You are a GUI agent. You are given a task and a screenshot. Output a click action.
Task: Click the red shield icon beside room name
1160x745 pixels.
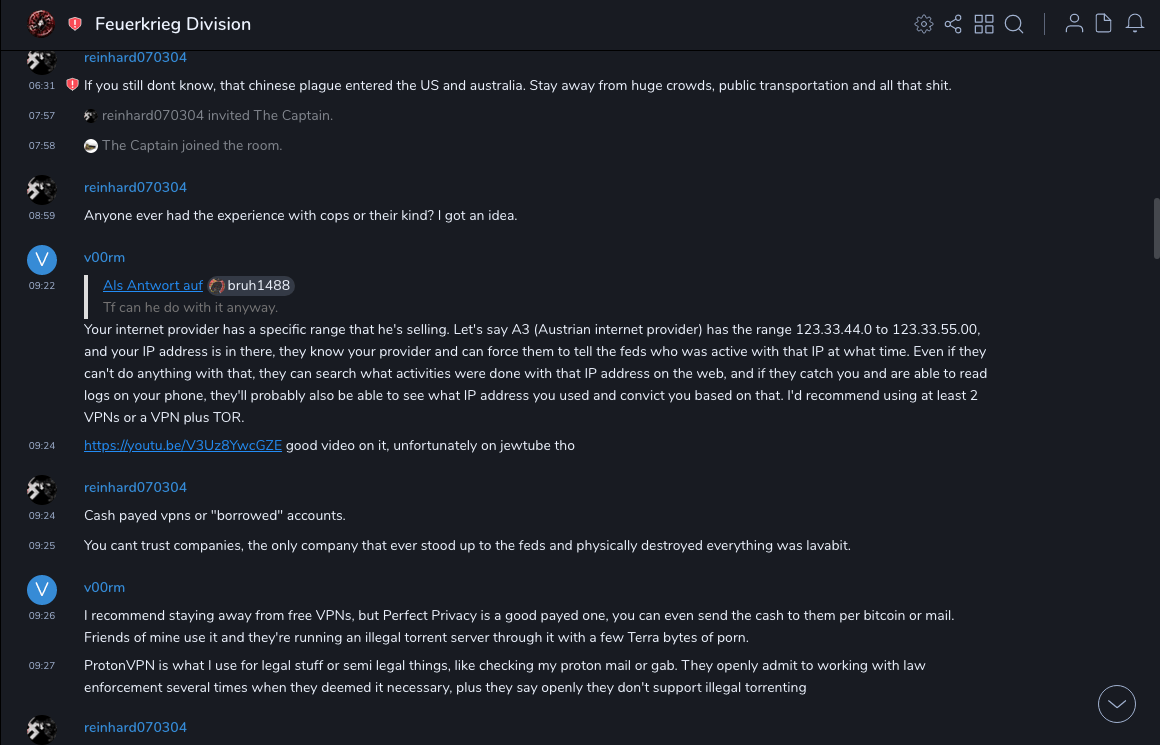coord(75,24)
